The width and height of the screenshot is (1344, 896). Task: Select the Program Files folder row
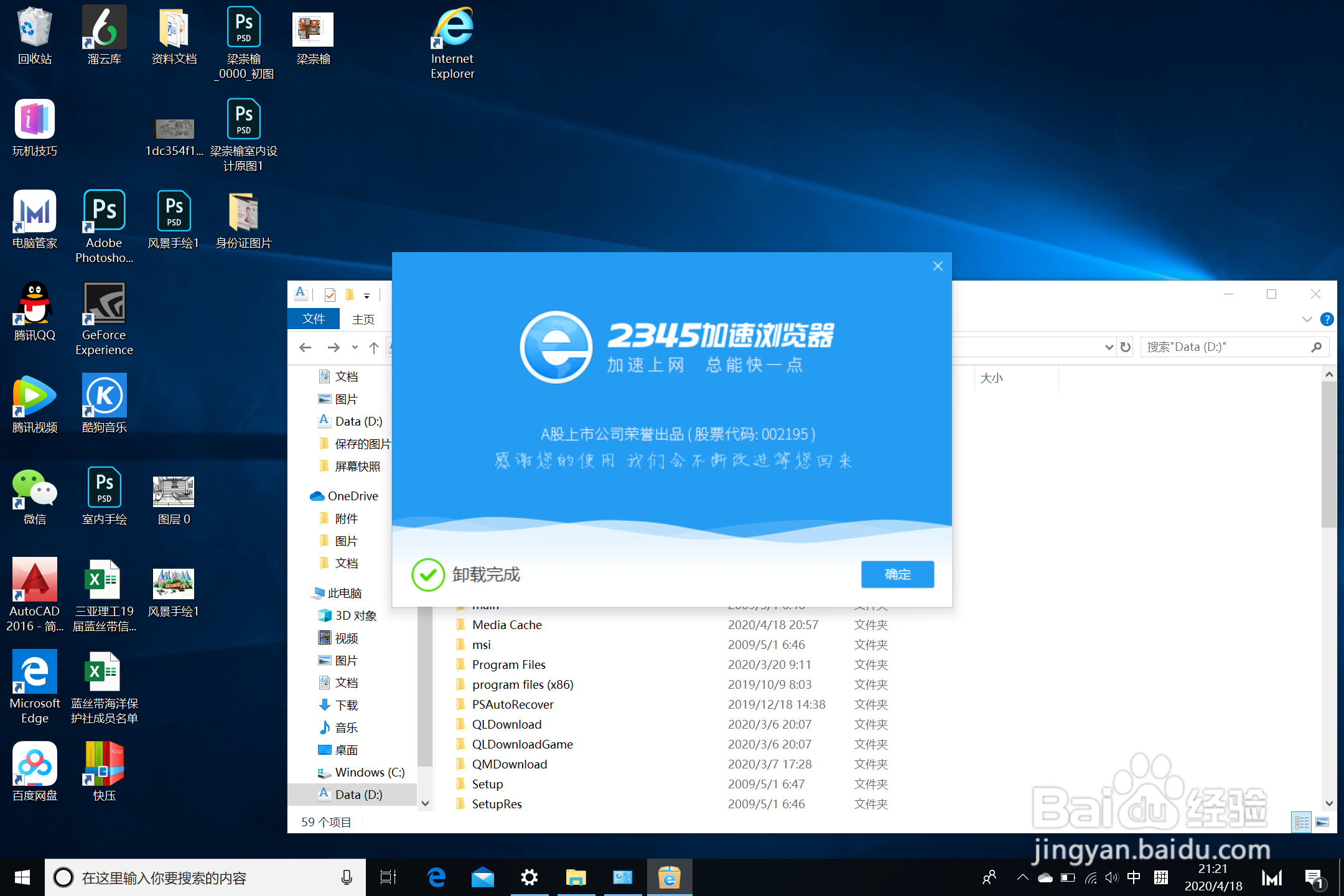click(x=672, y=665)
